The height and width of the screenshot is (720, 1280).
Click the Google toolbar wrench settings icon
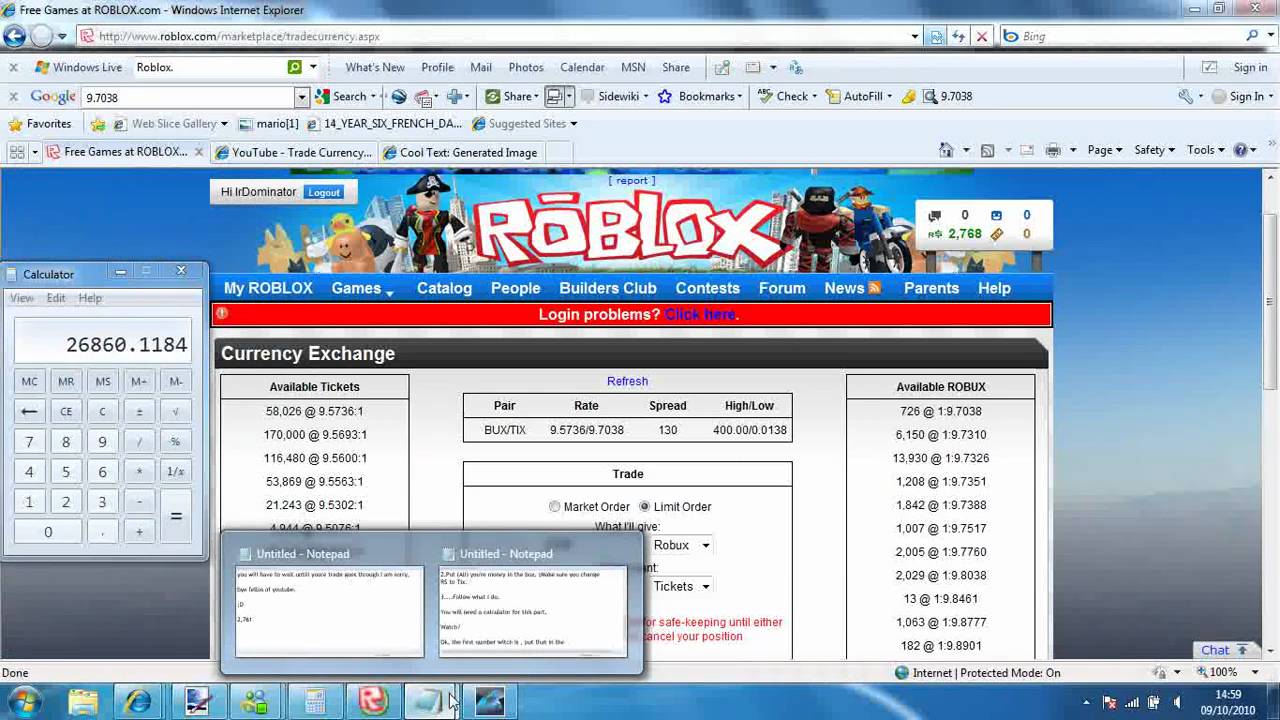(x=1186, y=97)
